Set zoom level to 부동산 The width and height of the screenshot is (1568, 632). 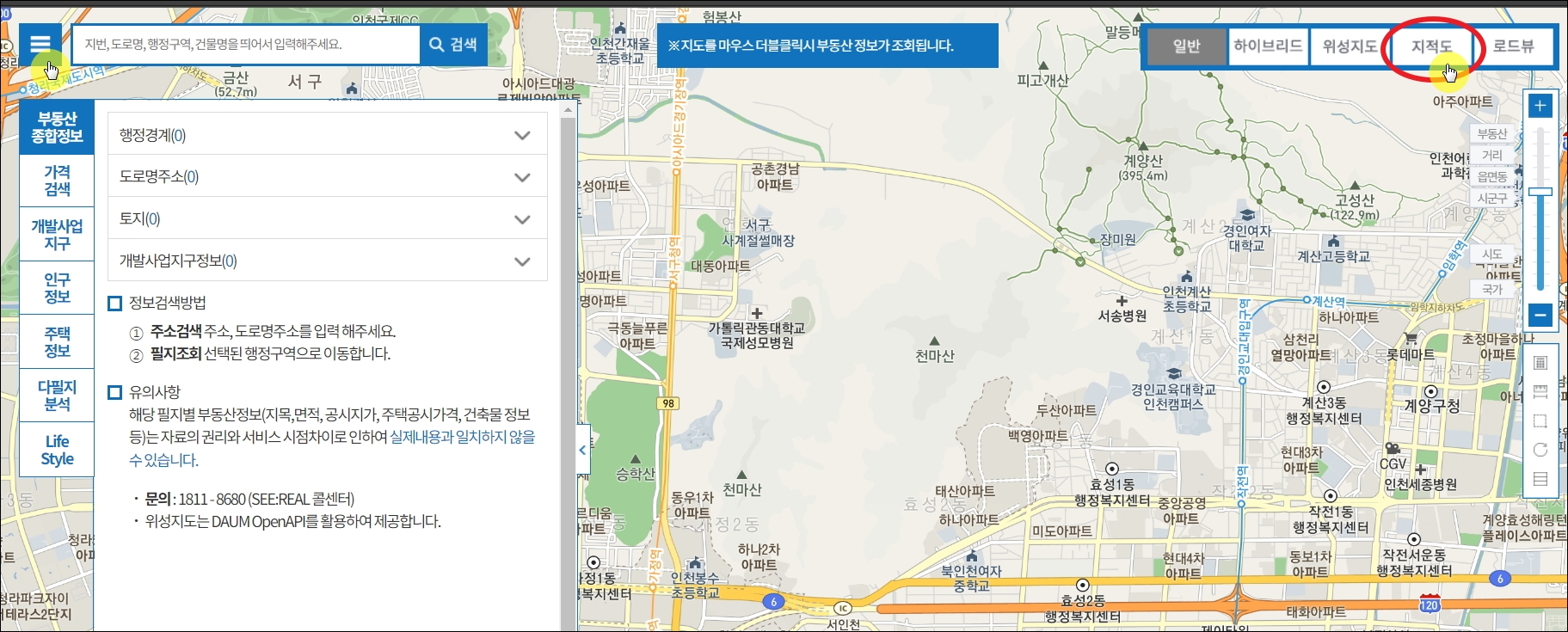pyautogui.click(x=1492, y=133)
